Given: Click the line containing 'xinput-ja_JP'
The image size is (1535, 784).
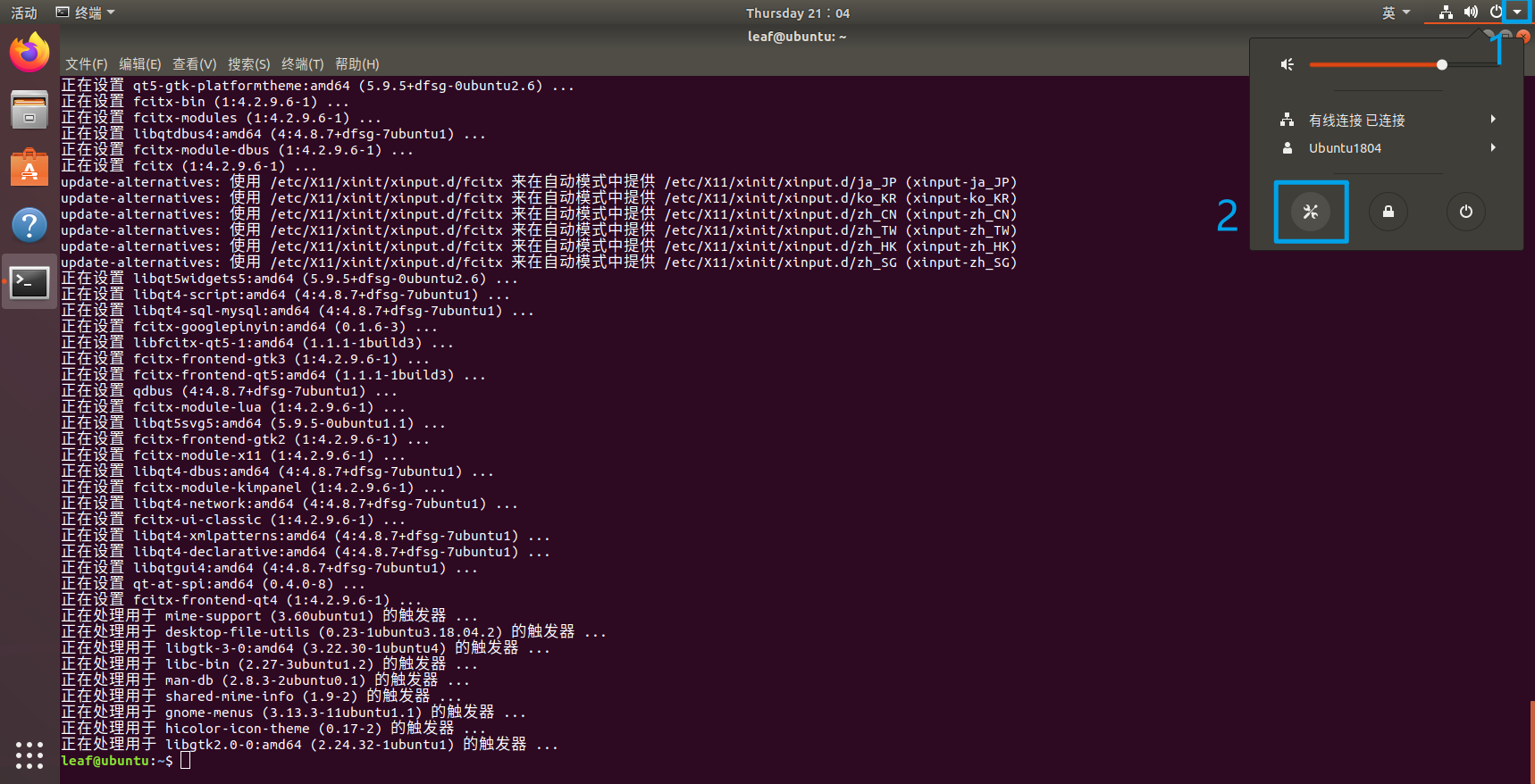Looking at the screenshot, I should [539, 182].
